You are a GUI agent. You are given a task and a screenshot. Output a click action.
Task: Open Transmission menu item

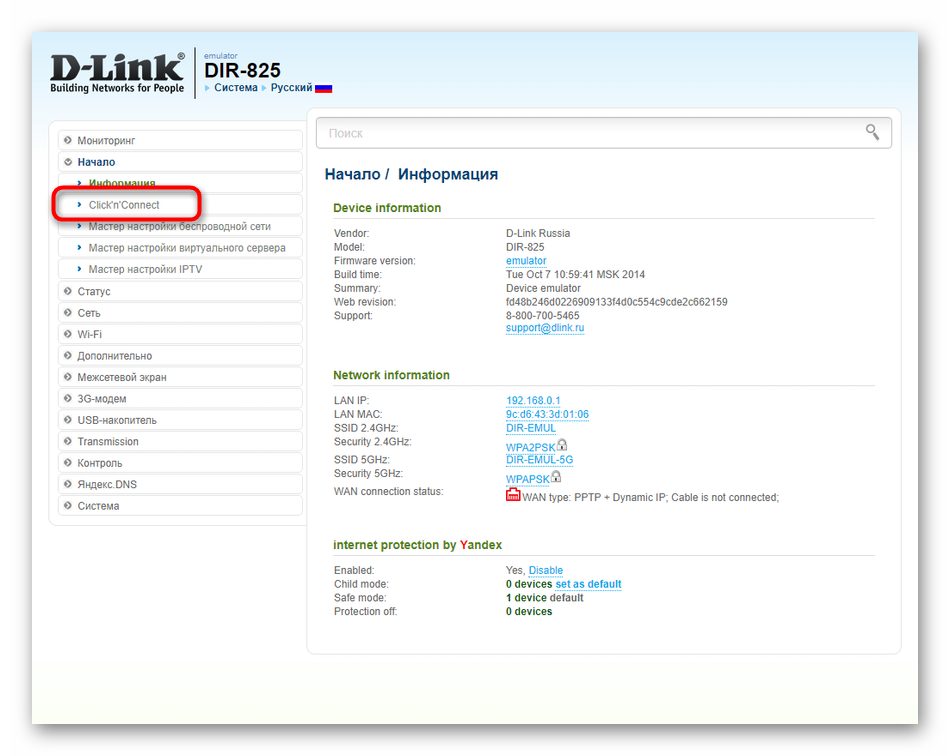180,442
